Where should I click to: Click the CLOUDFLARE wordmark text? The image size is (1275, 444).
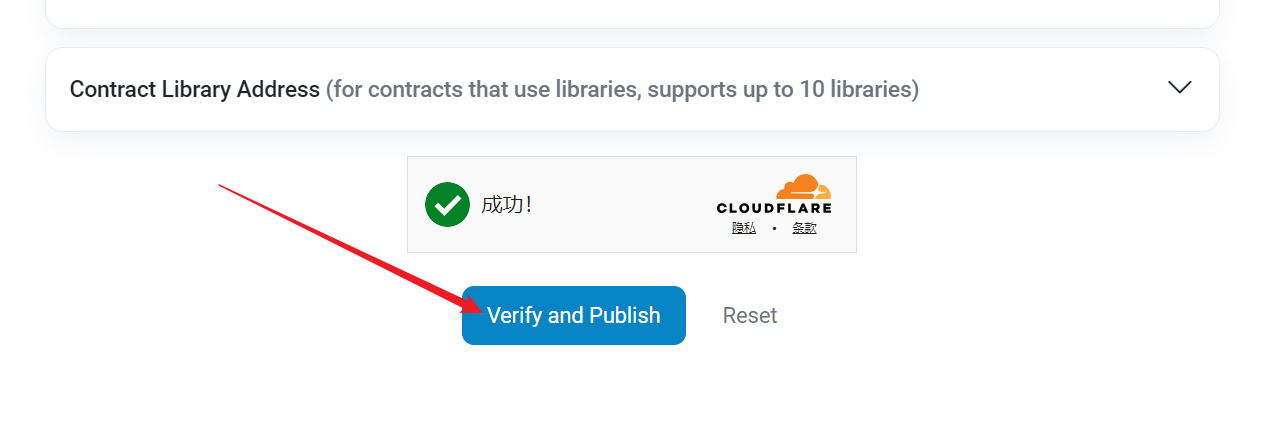click(x=773, y=208)
